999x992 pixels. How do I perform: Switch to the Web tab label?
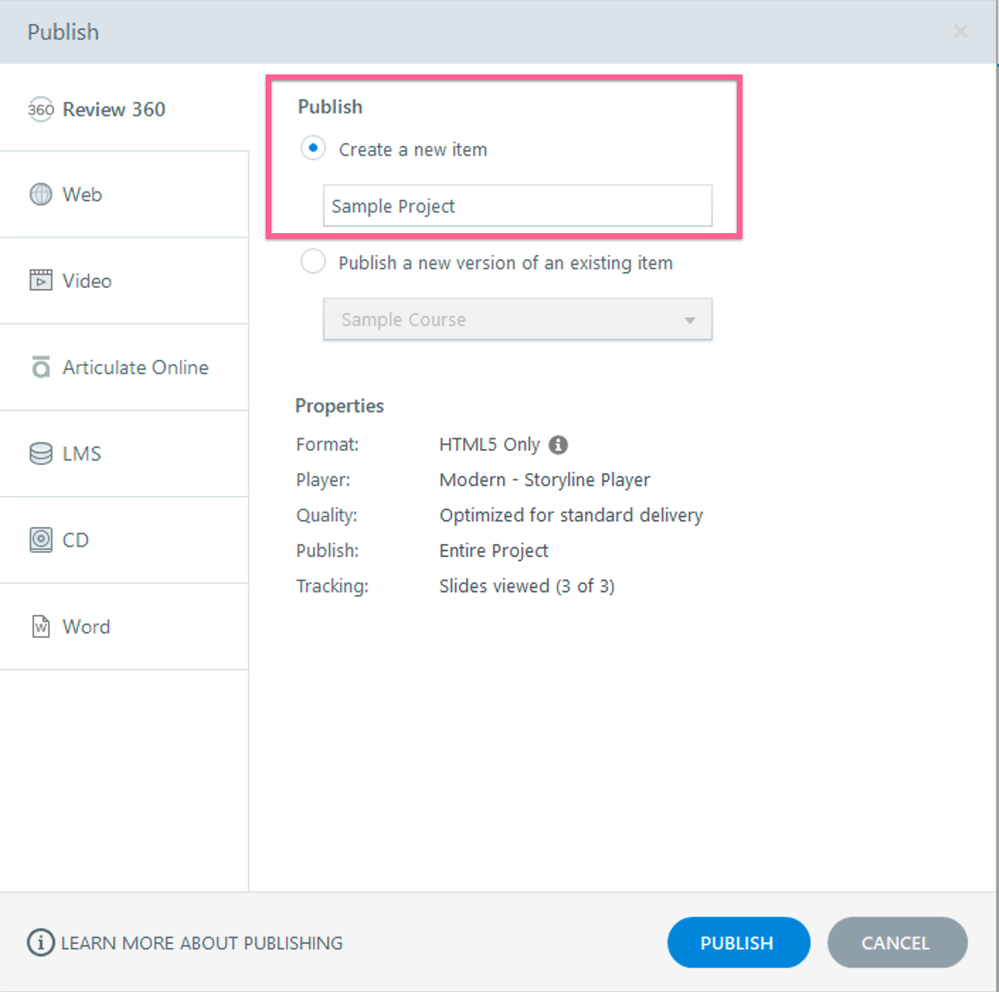click(x=82, y=195)
